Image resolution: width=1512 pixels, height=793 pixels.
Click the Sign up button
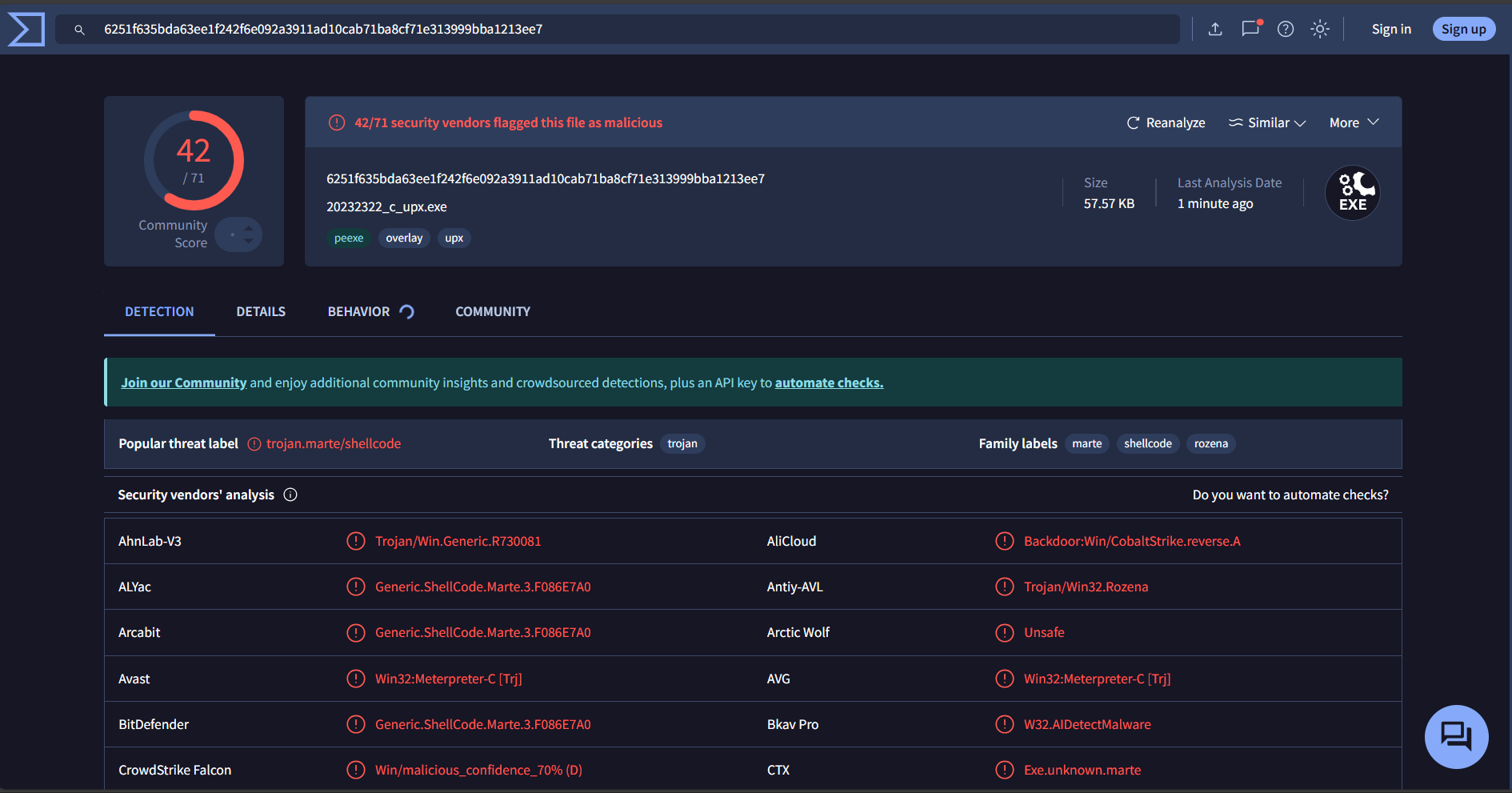1464,29
